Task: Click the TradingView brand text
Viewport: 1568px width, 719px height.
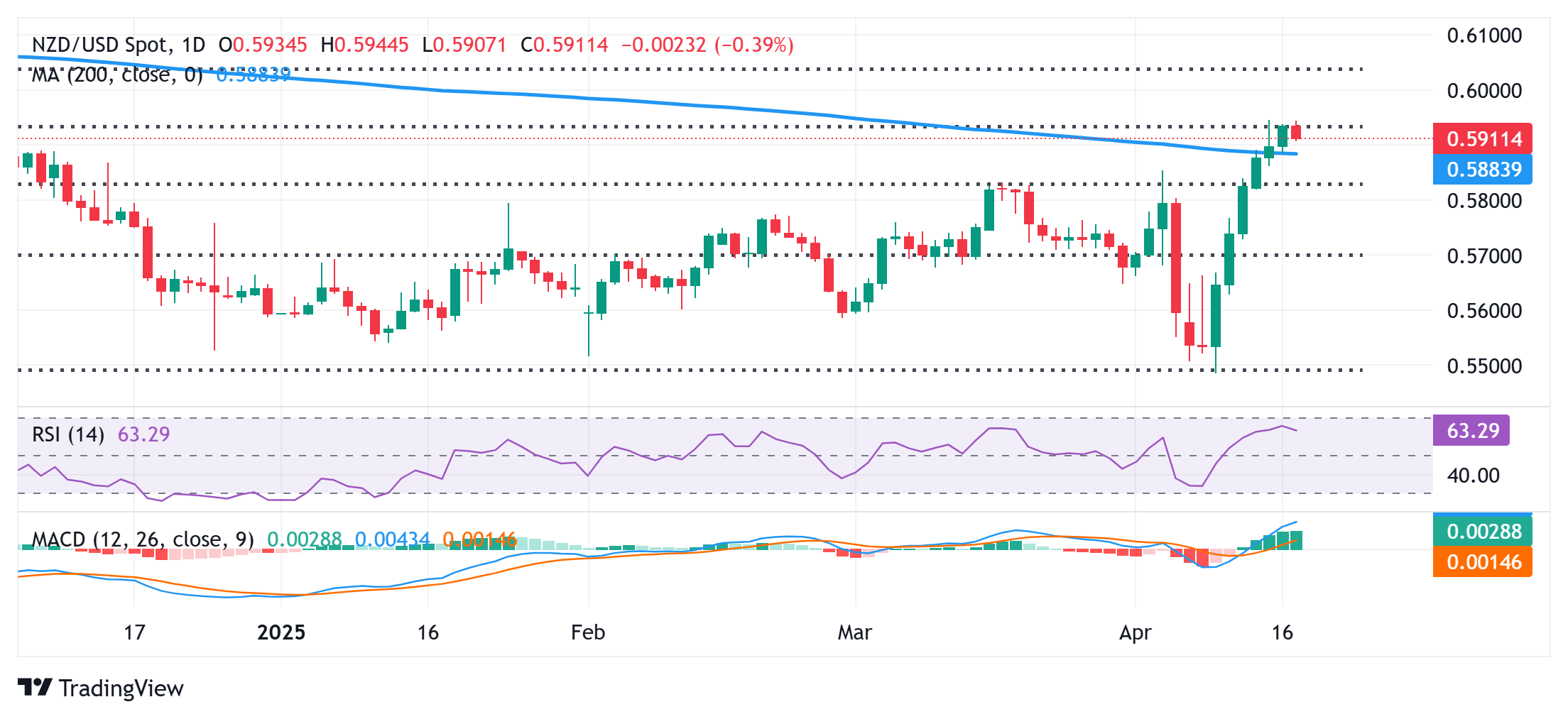Action: point(121,688)
